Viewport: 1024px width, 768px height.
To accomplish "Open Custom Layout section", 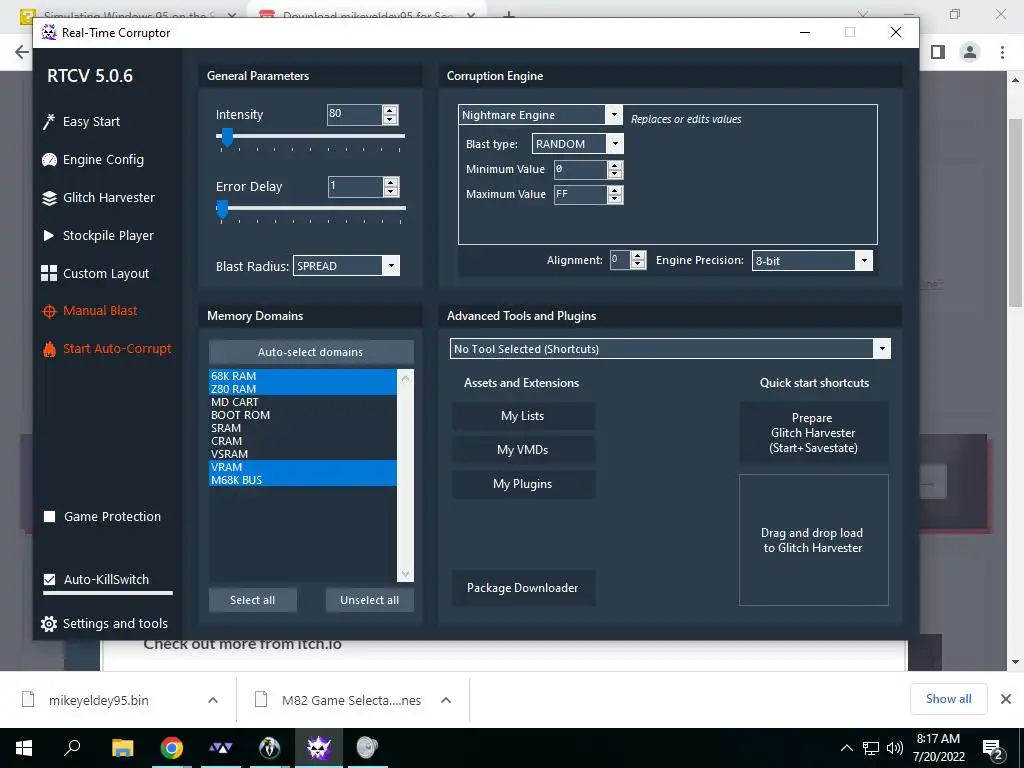I will click(x=106, y=274).
